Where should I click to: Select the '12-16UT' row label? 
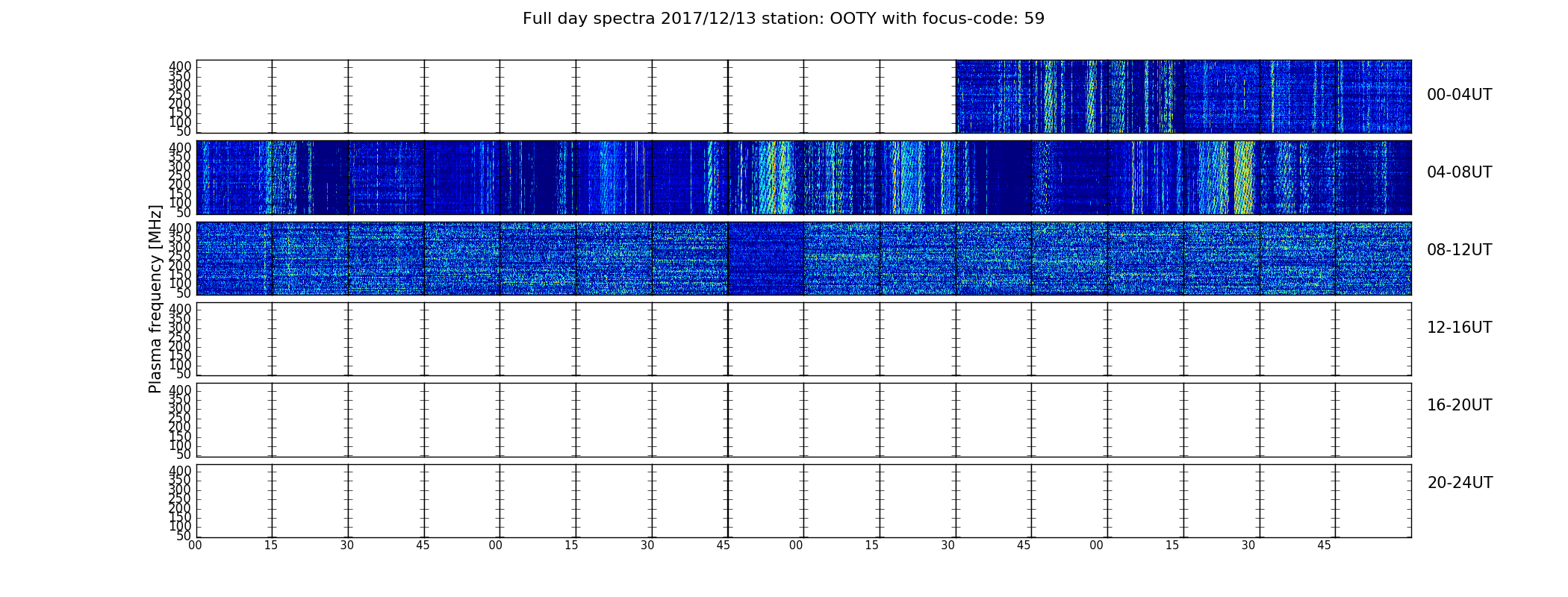click(1460, 328)
